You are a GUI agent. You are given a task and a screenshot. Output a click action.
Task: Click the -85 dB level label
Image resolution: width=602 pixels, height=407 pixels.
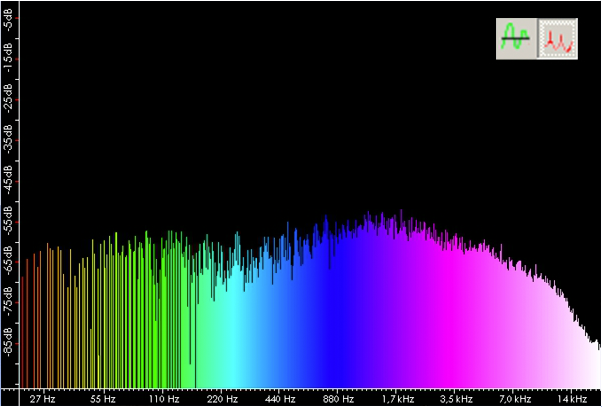[x=8, y=350]
